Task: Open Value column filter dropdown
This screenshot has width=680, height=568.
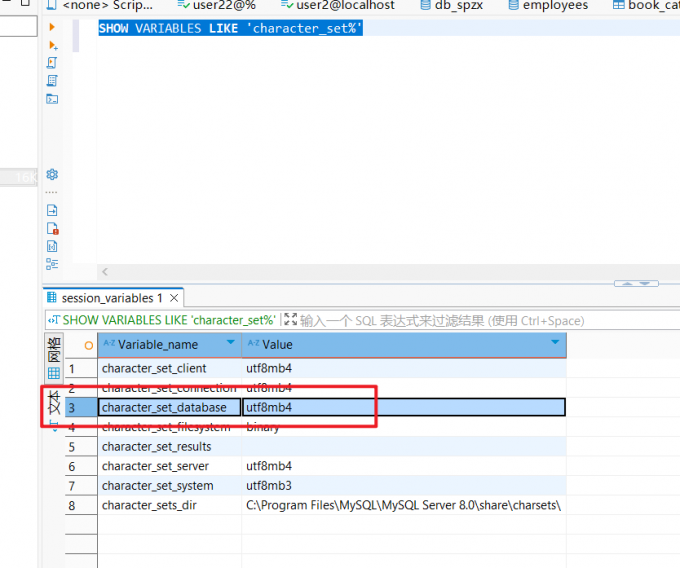Action: pyautogui.click(x=555, y=344)
